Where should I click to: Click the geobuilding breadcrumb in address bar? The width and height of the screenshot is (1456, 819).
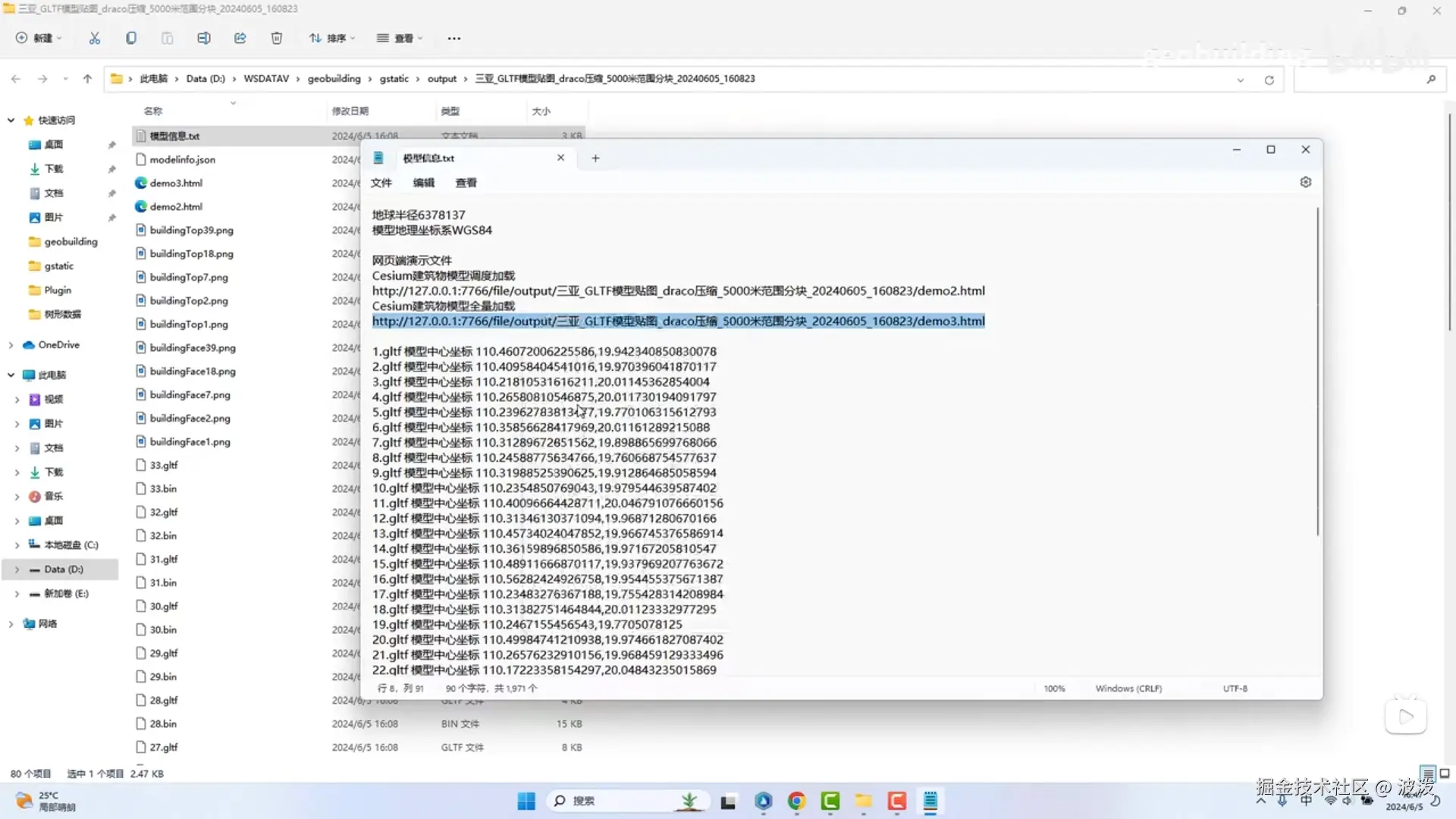click(334, 79)
